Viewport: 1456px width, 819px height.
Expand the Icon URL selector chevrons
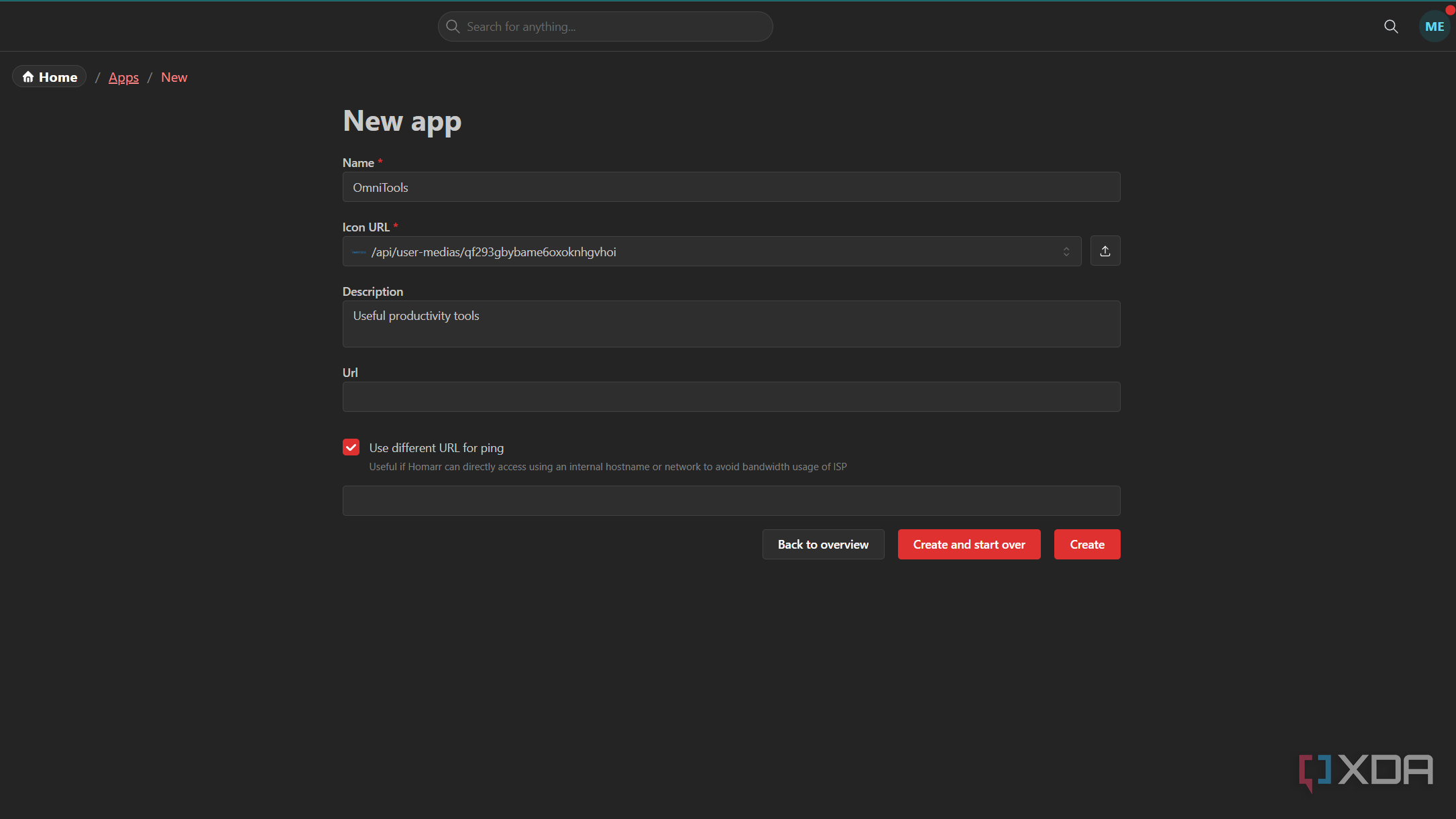click(x=1066, y=252)
